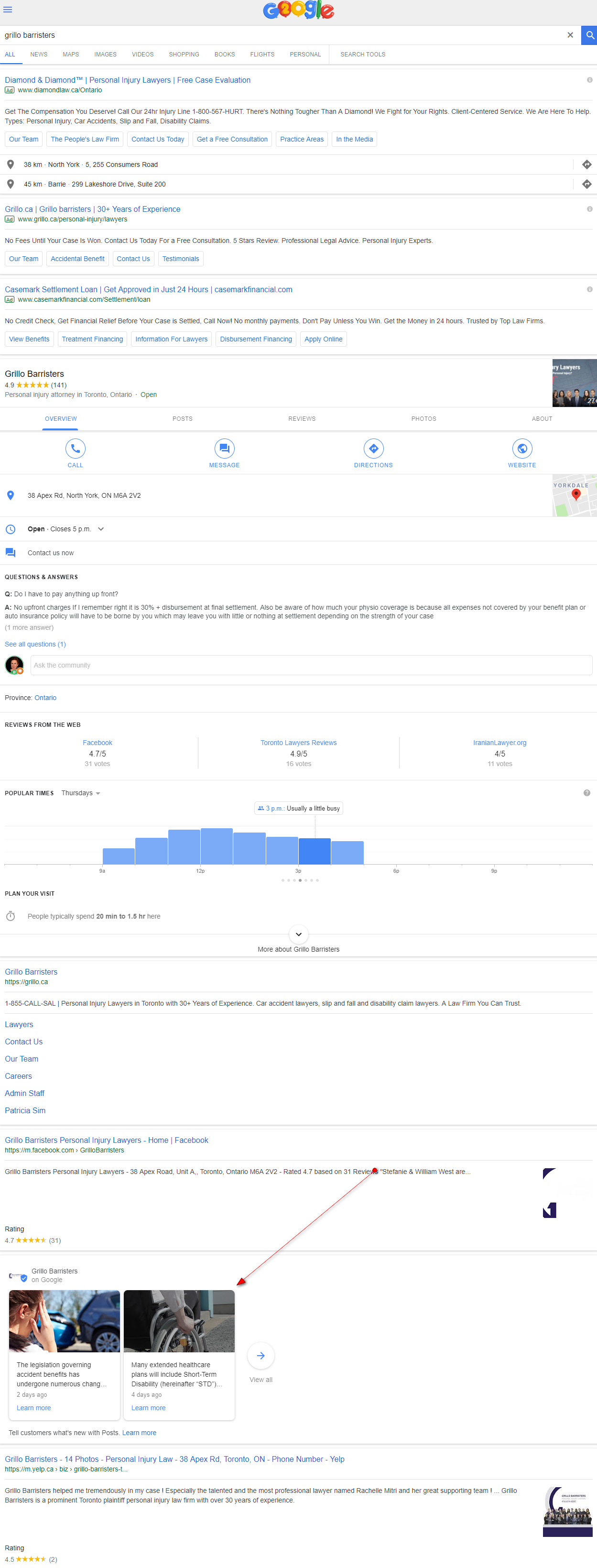Select the Posts tab in business panel

(x=183, y=419)
